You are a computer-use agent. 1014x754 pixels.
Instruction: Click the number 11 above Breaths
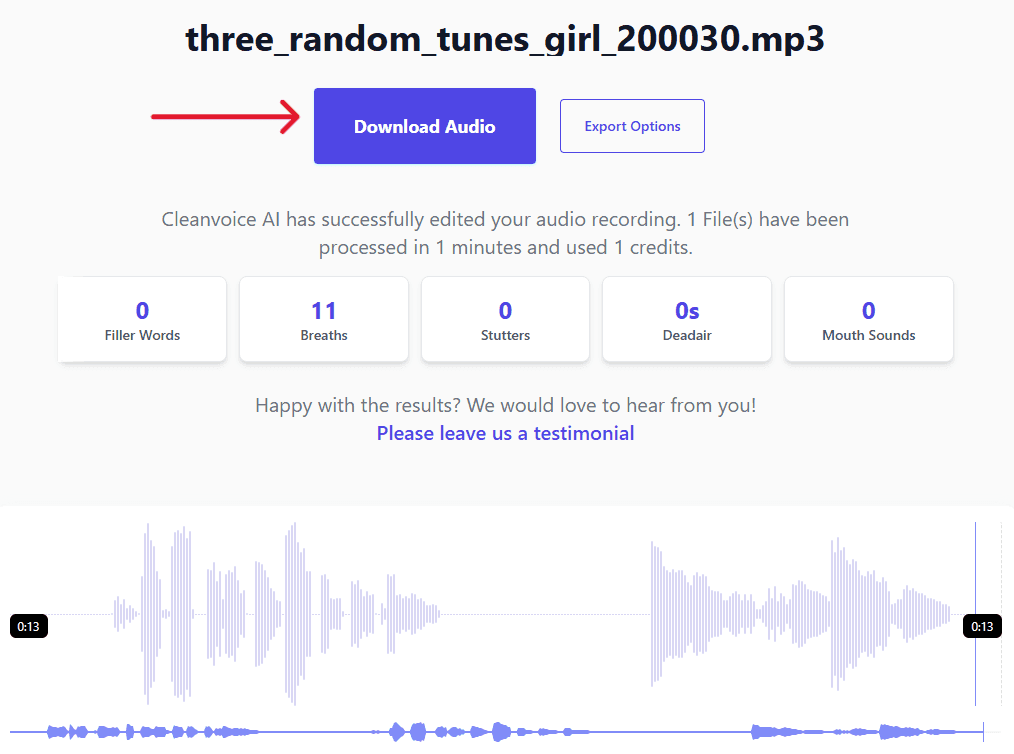[324, 310]
